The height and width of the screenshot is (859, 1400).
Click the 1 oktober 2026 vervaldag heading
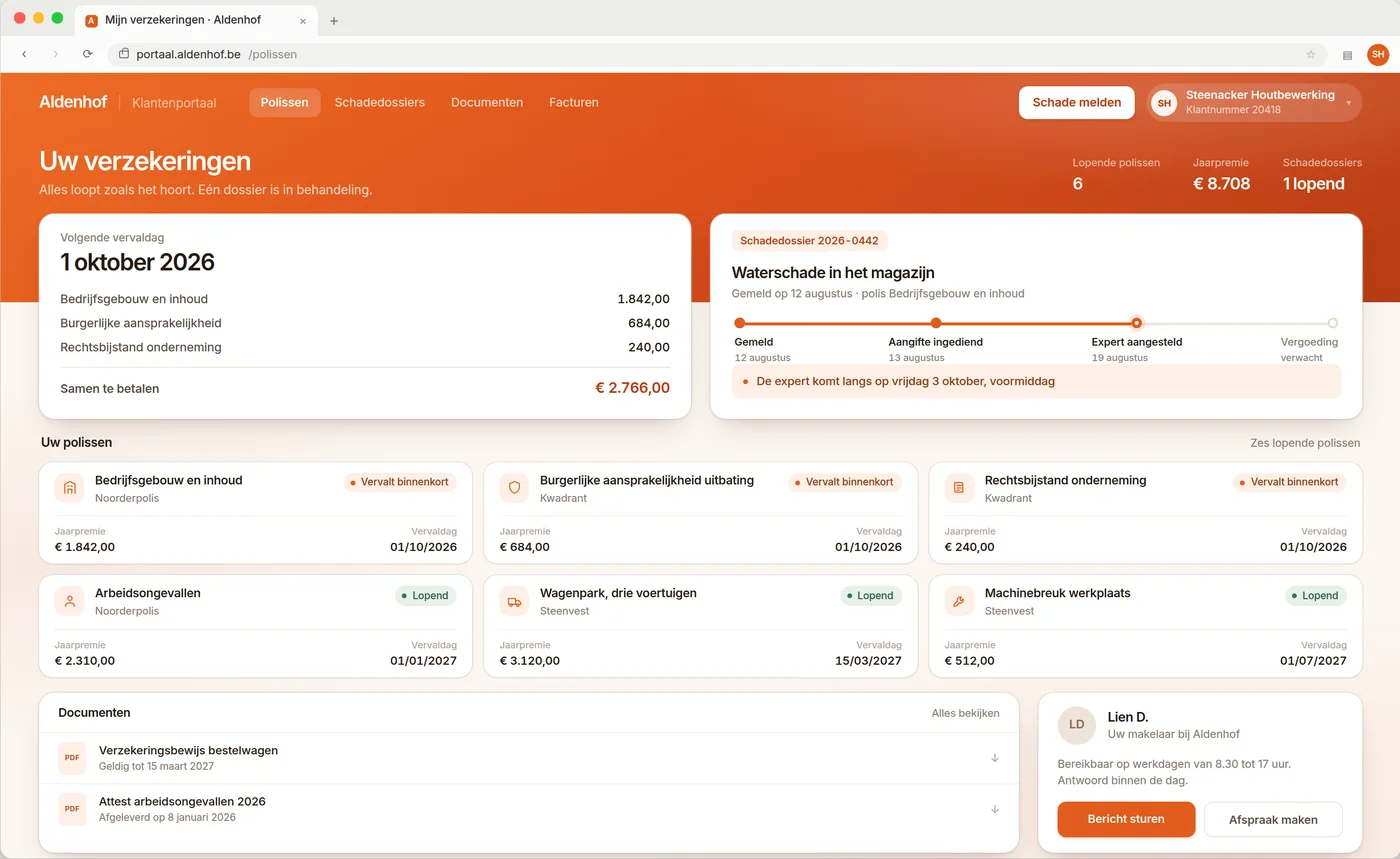tap(138, 262)
